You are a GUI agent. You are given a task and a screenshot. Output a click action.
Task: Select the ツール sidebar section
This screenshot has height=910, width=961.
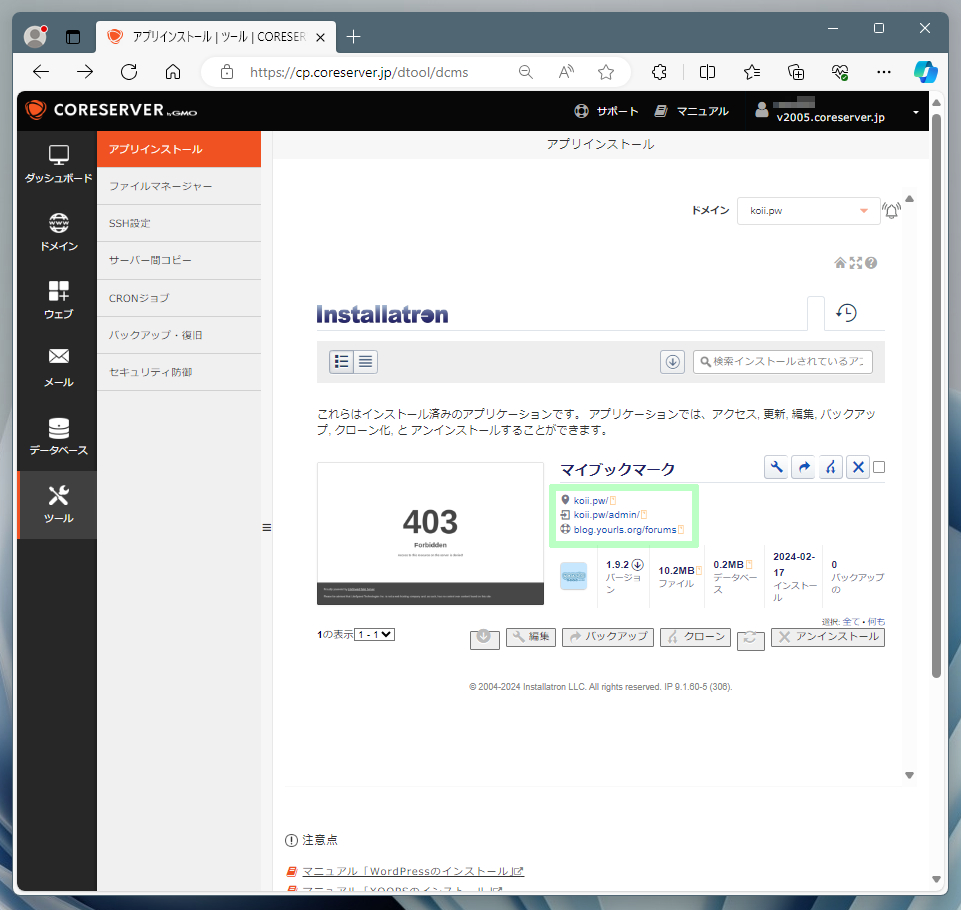tap(58, 504)
